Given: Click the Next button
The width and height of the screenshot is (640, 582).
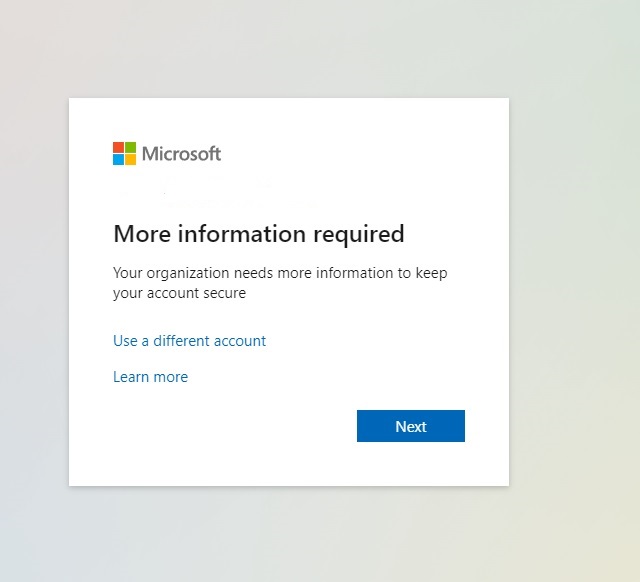Looking at the screenshot, I should click(411, 426).
